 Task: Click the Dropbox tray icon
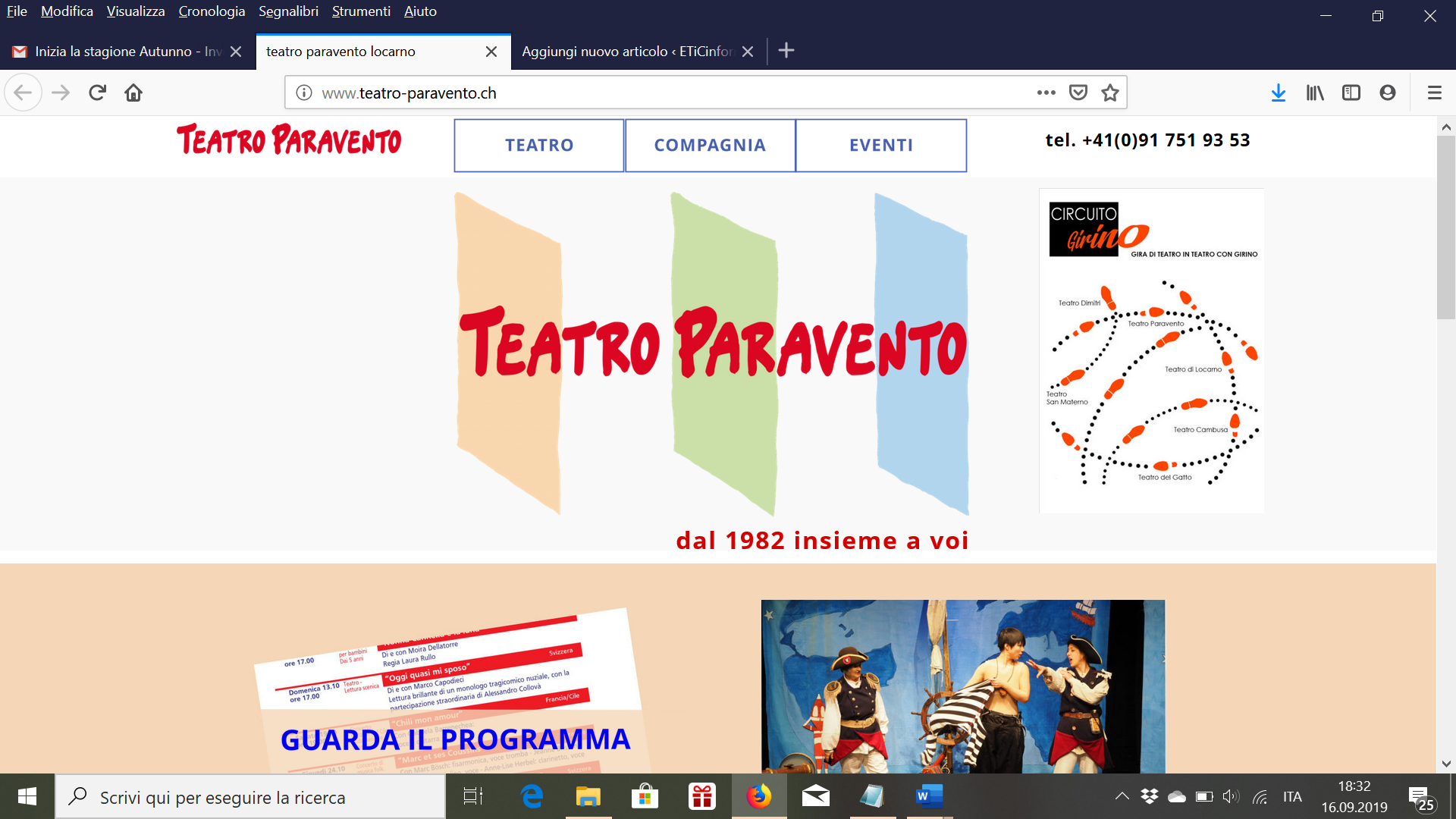click(1150, 796)
